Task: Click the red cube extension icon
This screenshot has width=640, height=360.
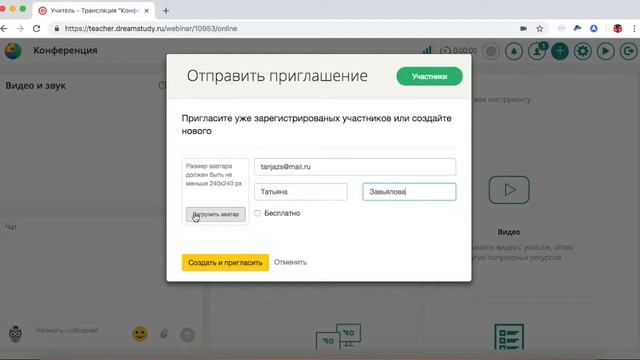Action: pyautogui.click(x=618, y=29)
